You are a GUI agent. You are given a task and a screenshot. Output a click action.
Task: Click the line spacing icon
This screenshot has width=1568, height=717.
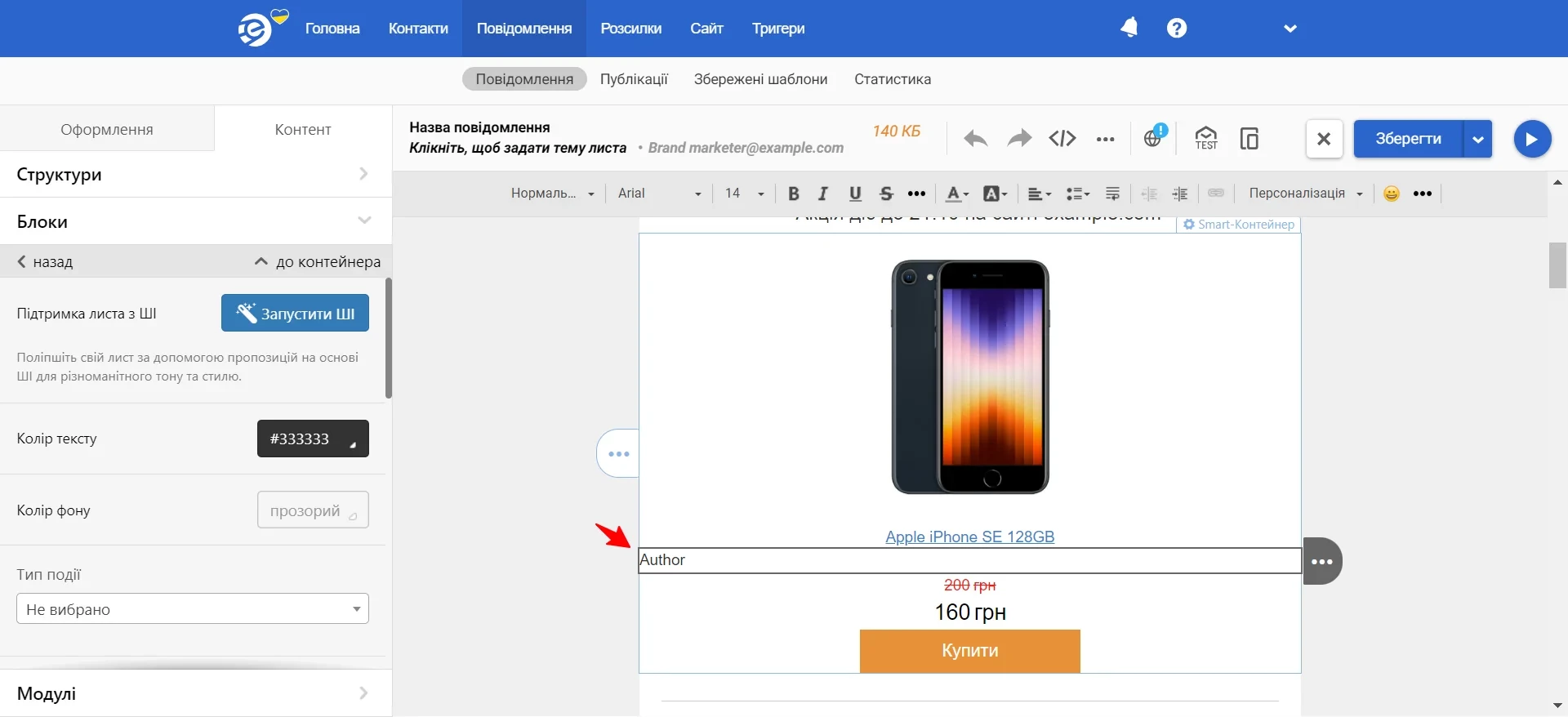pos(1112,194)
